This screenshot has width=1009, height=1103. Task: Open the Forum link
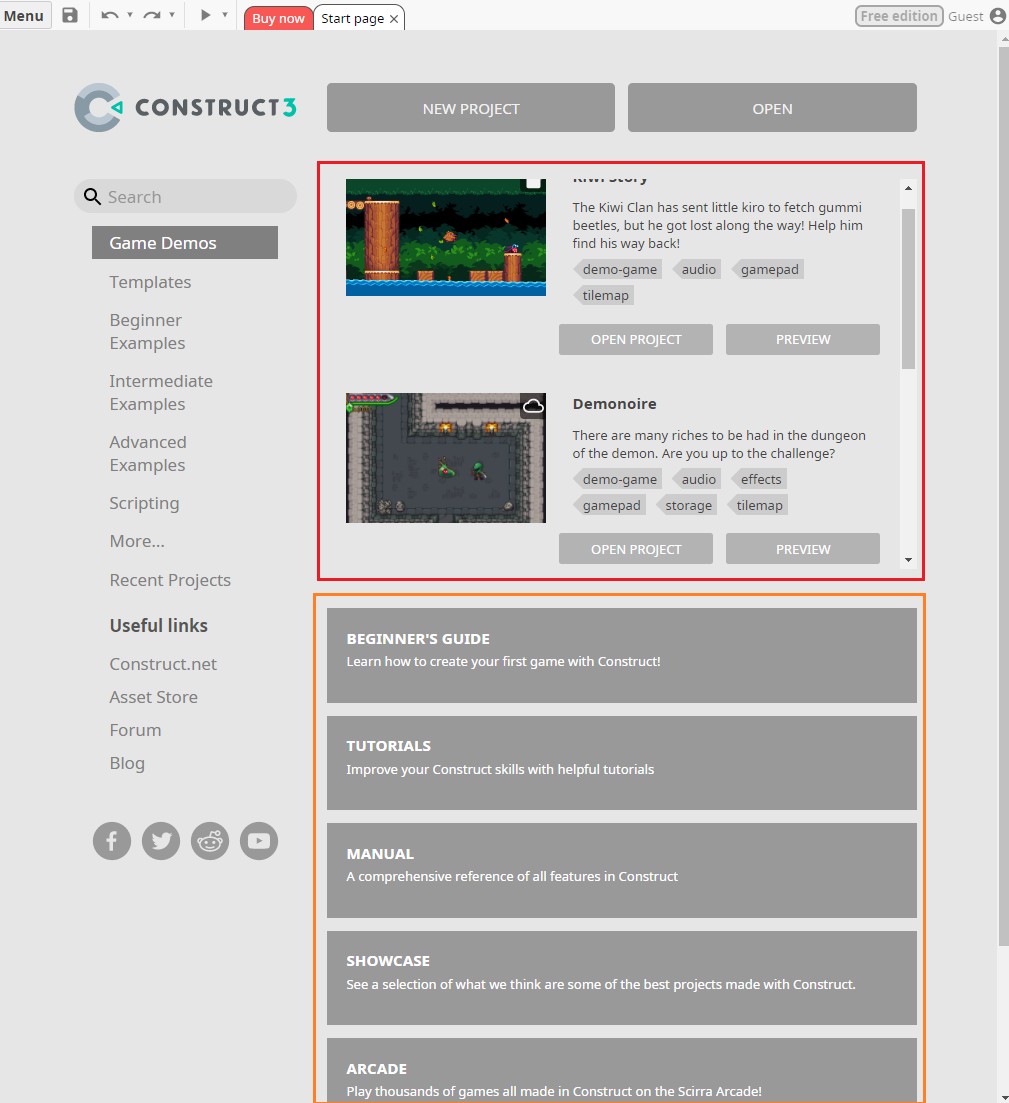[135, 730]
